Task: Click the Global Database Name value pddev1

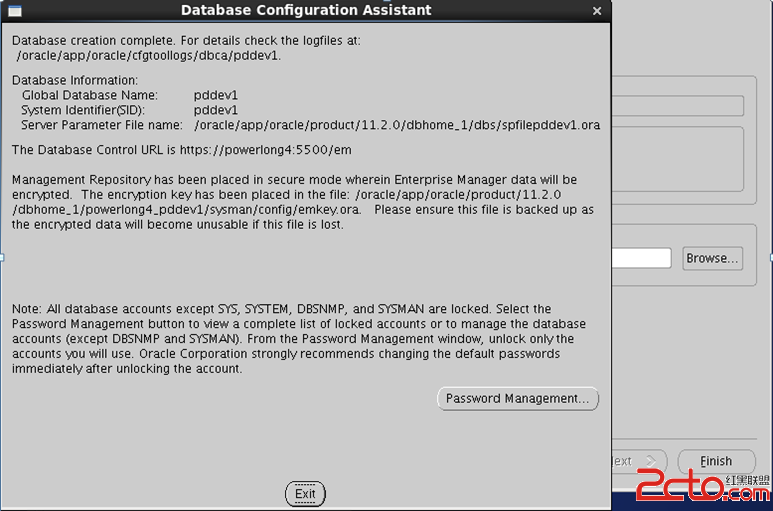Action: (x=216, y=95)
